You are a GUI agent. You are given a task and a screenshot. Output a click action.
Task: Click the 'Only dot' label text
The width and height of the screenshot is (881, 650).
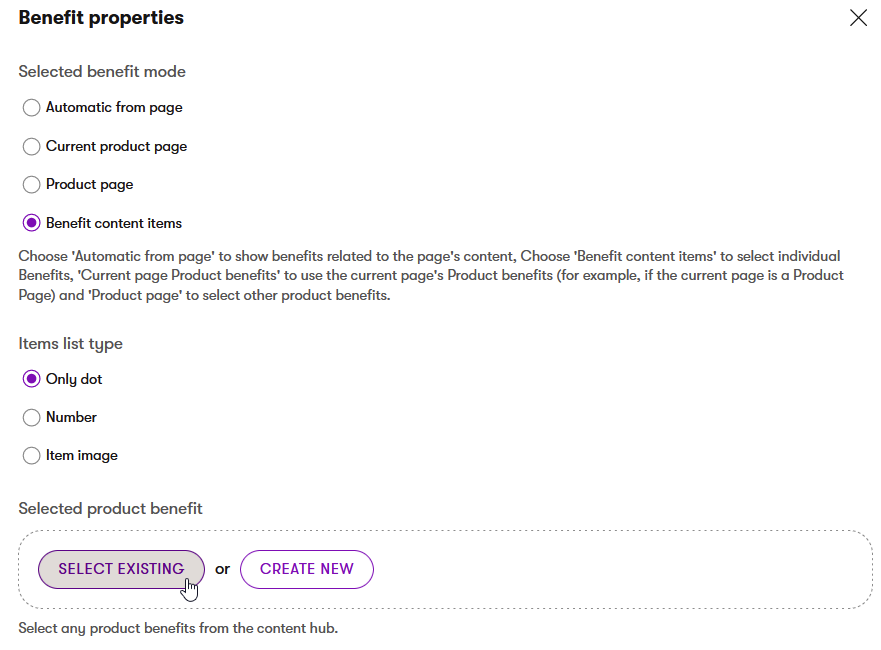(74, 379)
